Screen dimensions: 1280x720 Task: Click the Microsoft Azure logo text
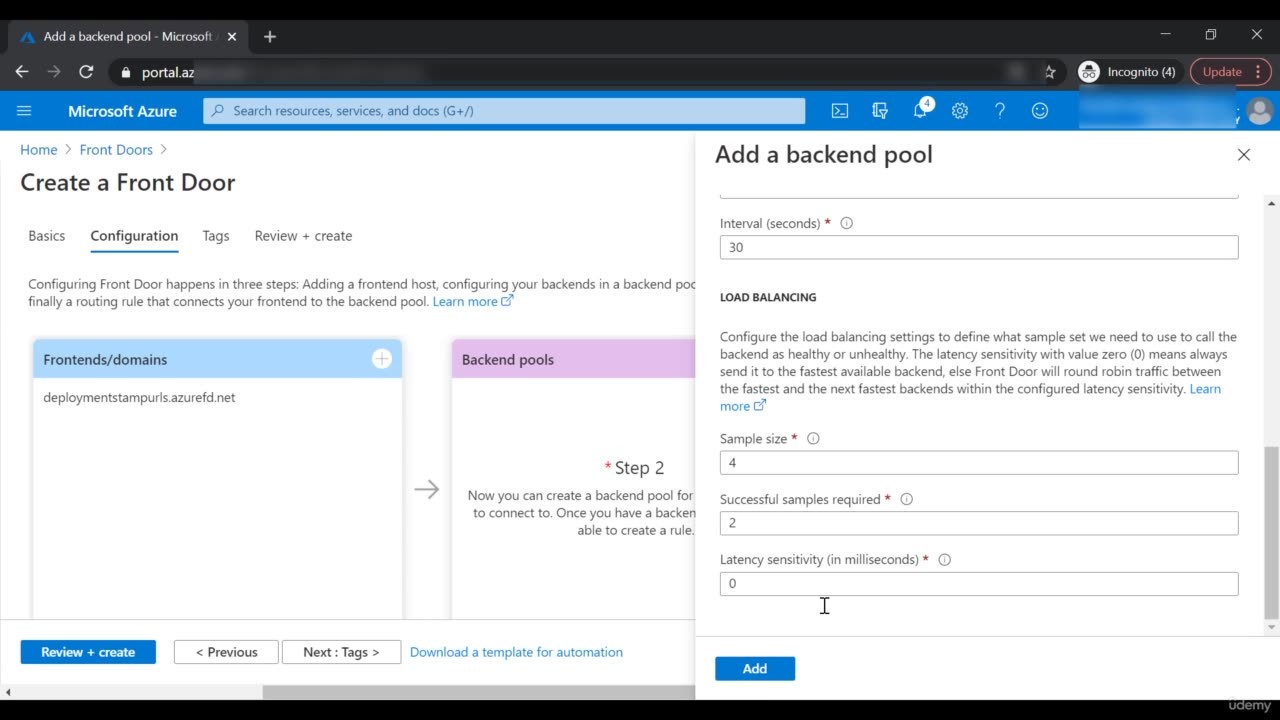pos(122,111)
